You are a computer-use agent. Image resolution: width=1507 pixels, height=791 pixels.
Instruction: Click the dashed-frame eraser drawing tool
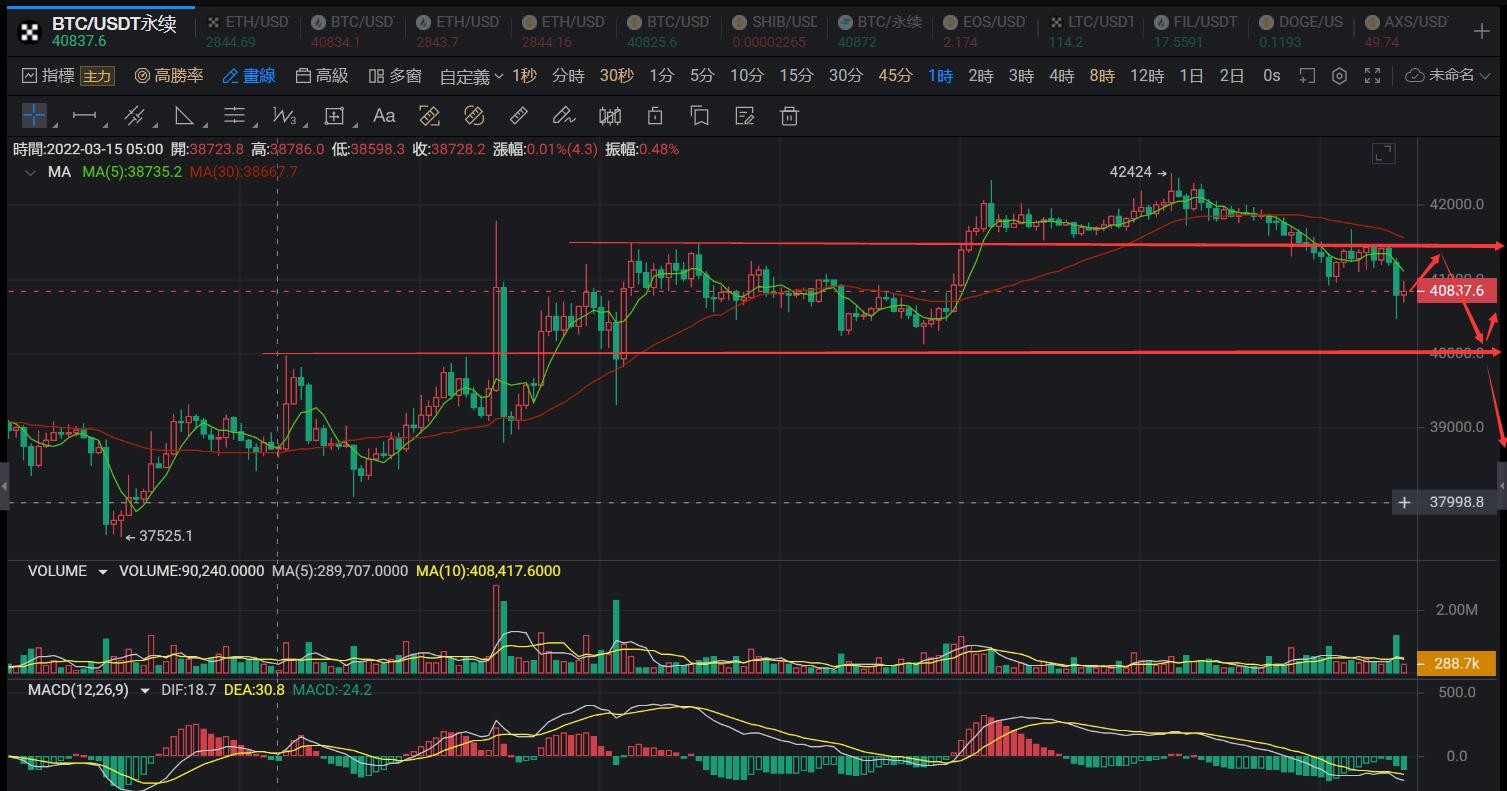click(474, 116)
